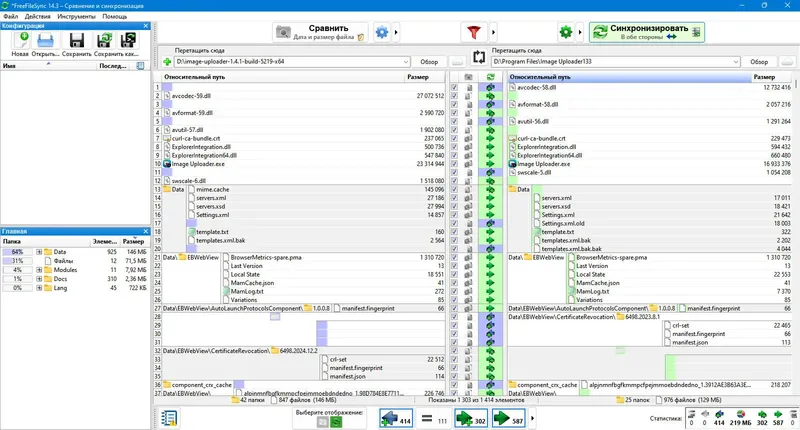The width and height of the screenshot is (800, 430).
Task: Click Open configuration folder icon
Action: point(45,41)
